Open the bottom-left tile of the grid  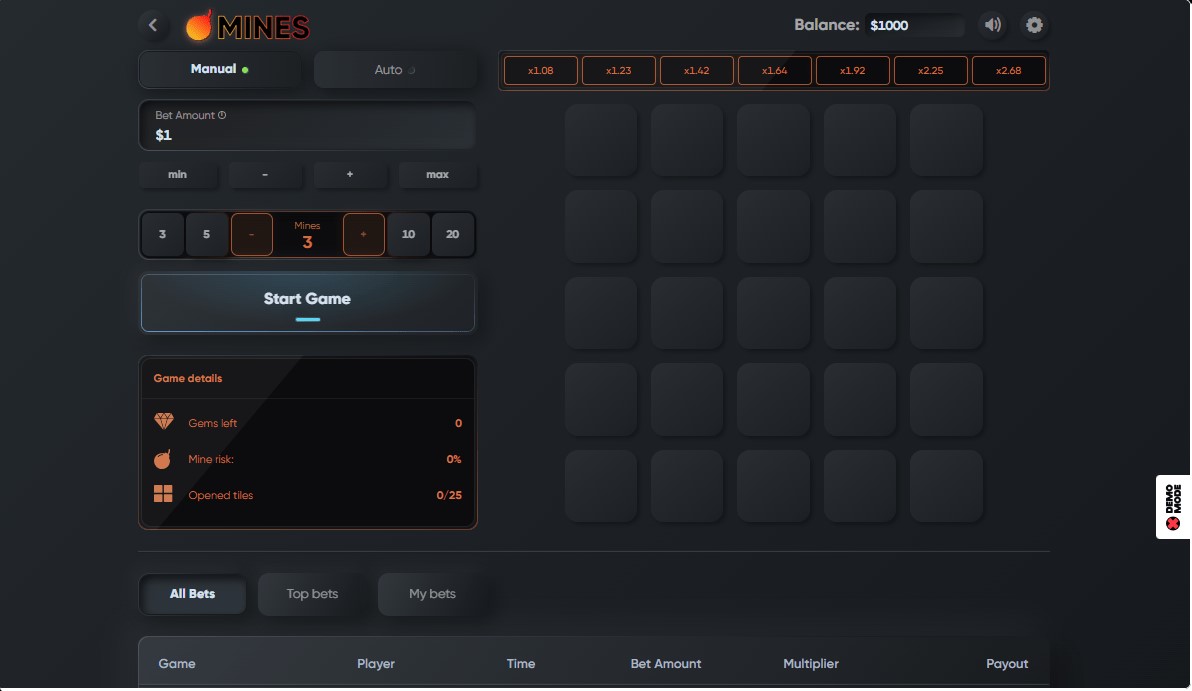[x=601, y=486]
